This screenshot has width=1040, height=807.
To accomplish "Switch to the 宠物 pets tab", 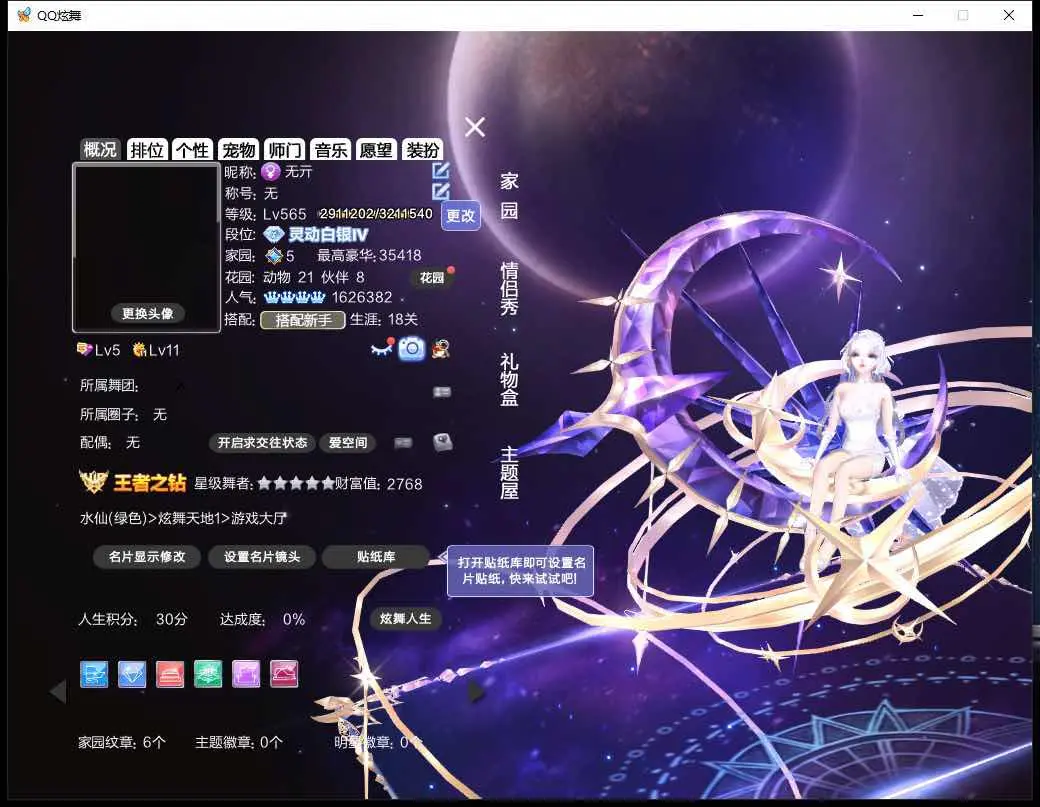I will pyautogui.click(x=239, y=150).
